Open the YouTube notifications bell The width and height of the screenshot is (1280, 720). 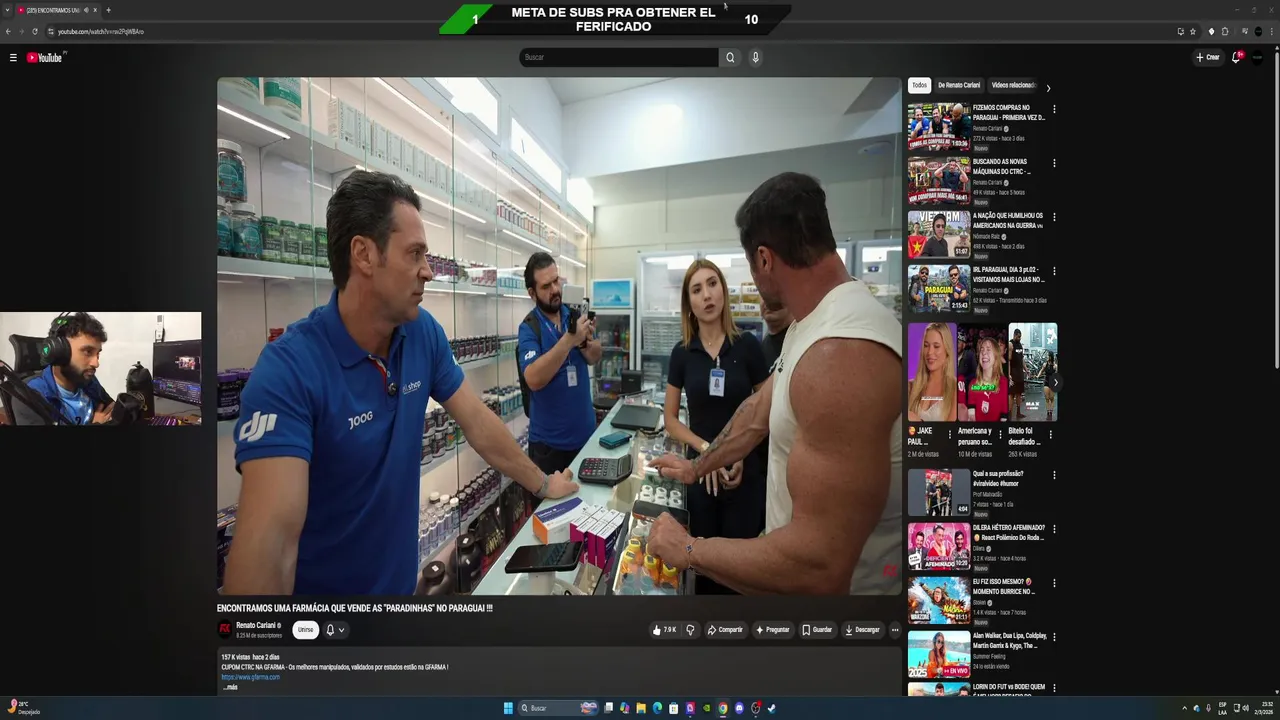[x=1237, y=57]
